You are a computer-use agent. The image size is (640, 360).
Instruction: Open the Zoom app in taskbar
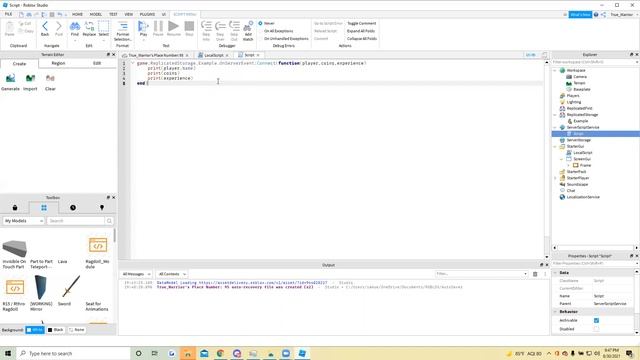pyautogui.click(x=286, y=353)
